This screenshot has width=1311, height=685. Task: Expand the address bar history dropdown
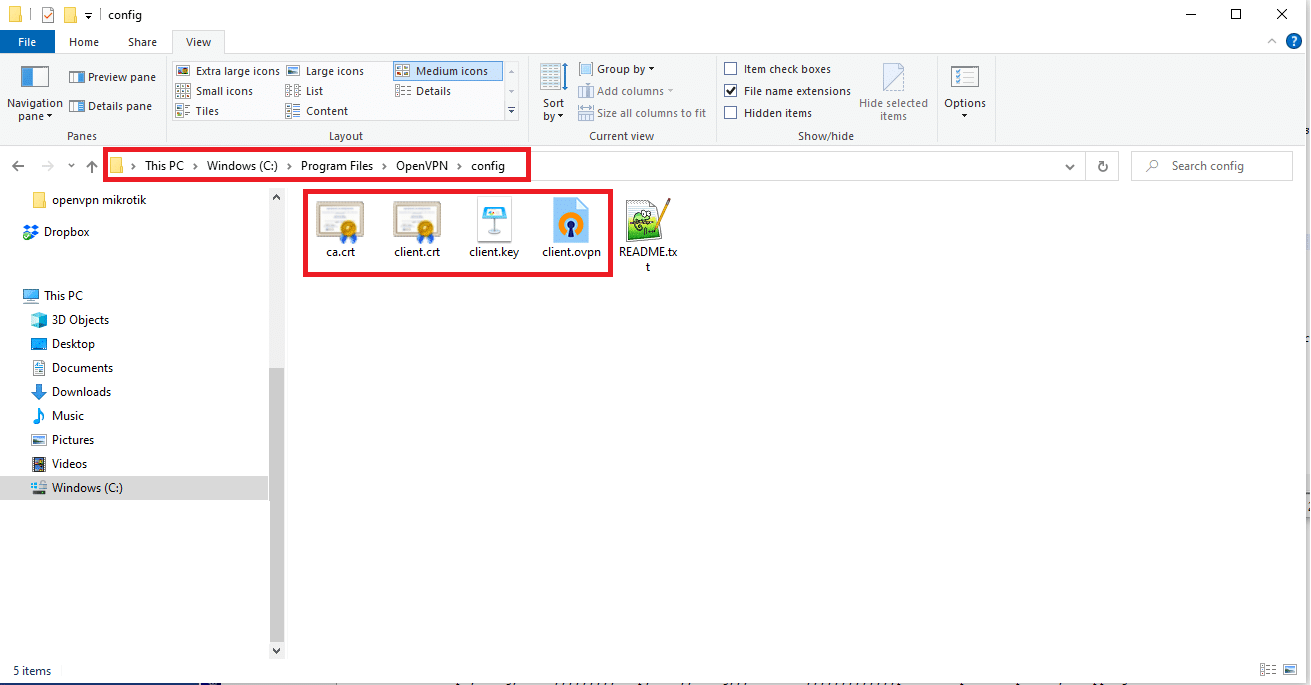[x=1070, y=166]
